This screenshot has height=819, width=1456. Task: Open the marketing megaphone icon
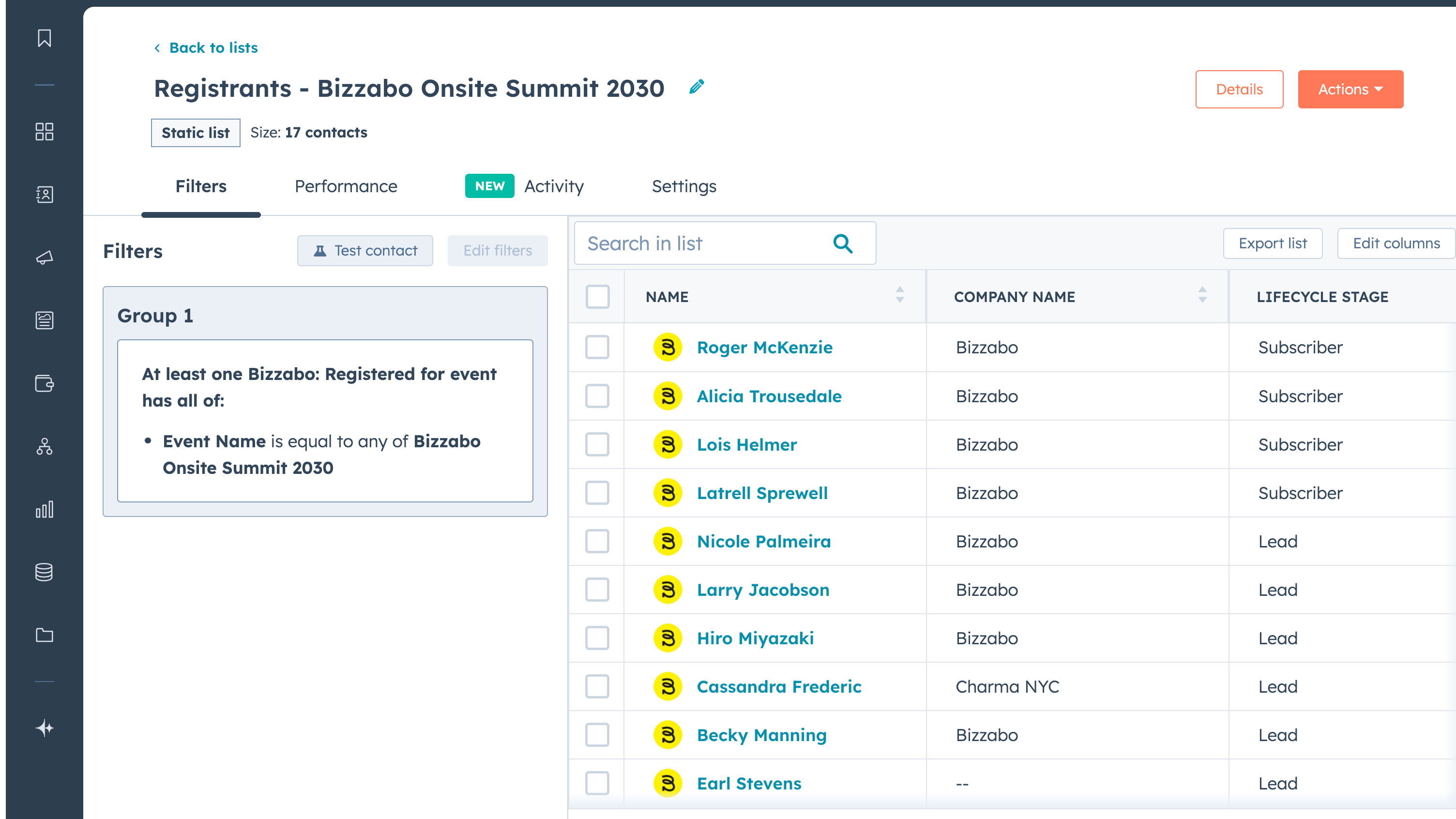tap(44, 258)
